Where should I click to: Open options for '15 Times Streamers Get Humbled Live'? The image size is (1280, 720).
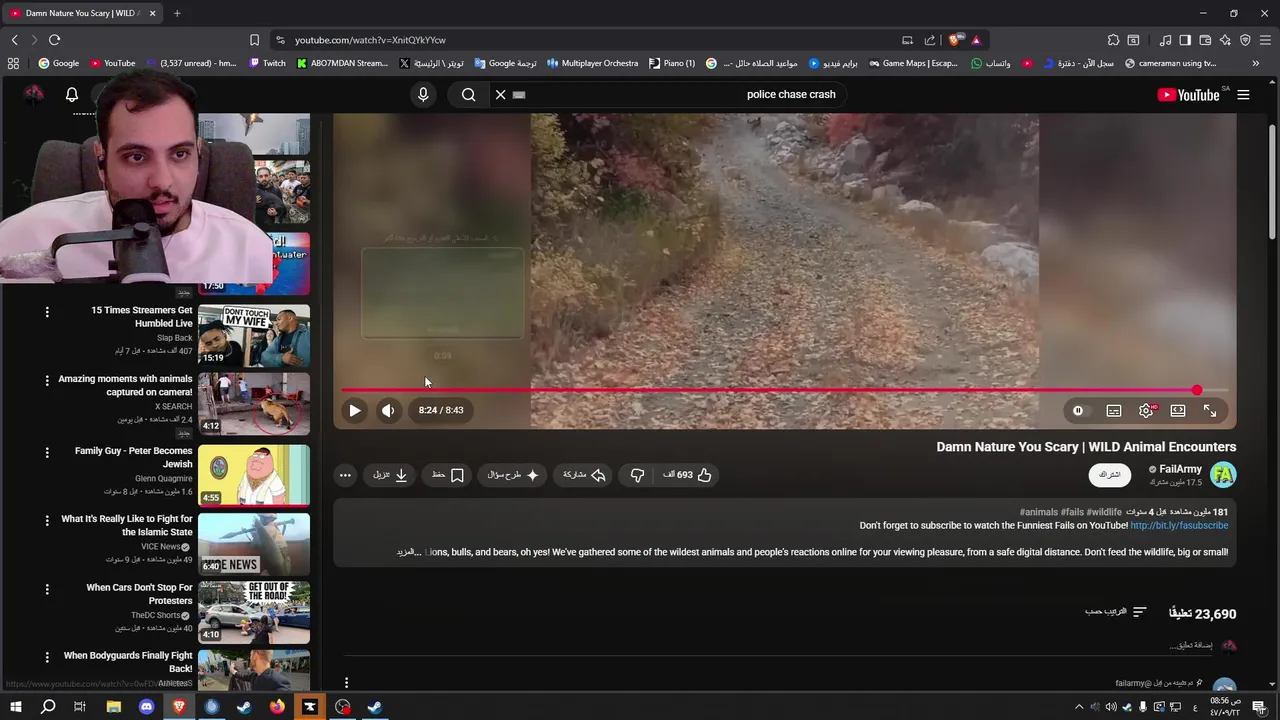coord(47,312)
